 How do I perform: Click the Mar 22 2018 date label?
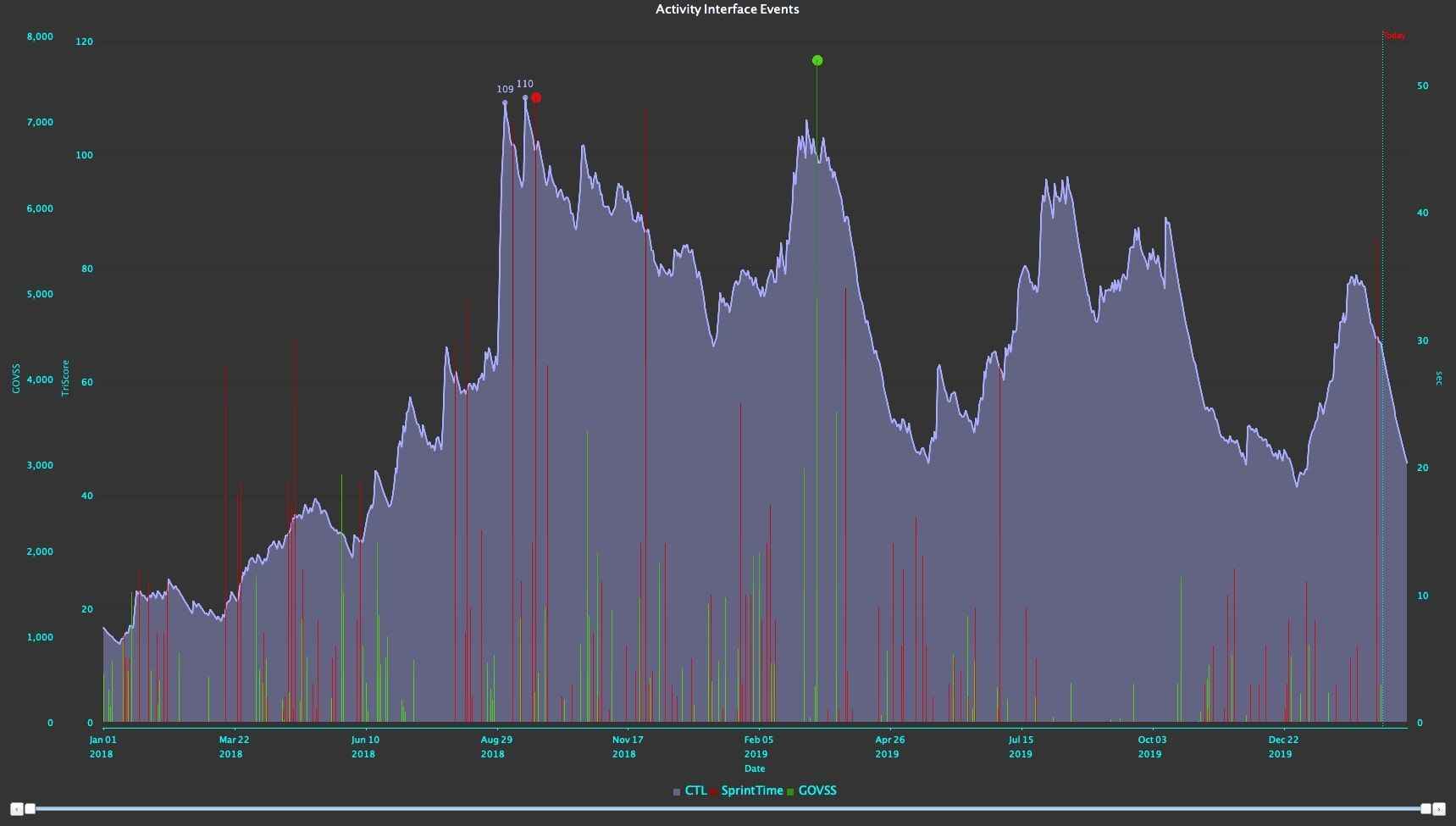click(233, 746)
